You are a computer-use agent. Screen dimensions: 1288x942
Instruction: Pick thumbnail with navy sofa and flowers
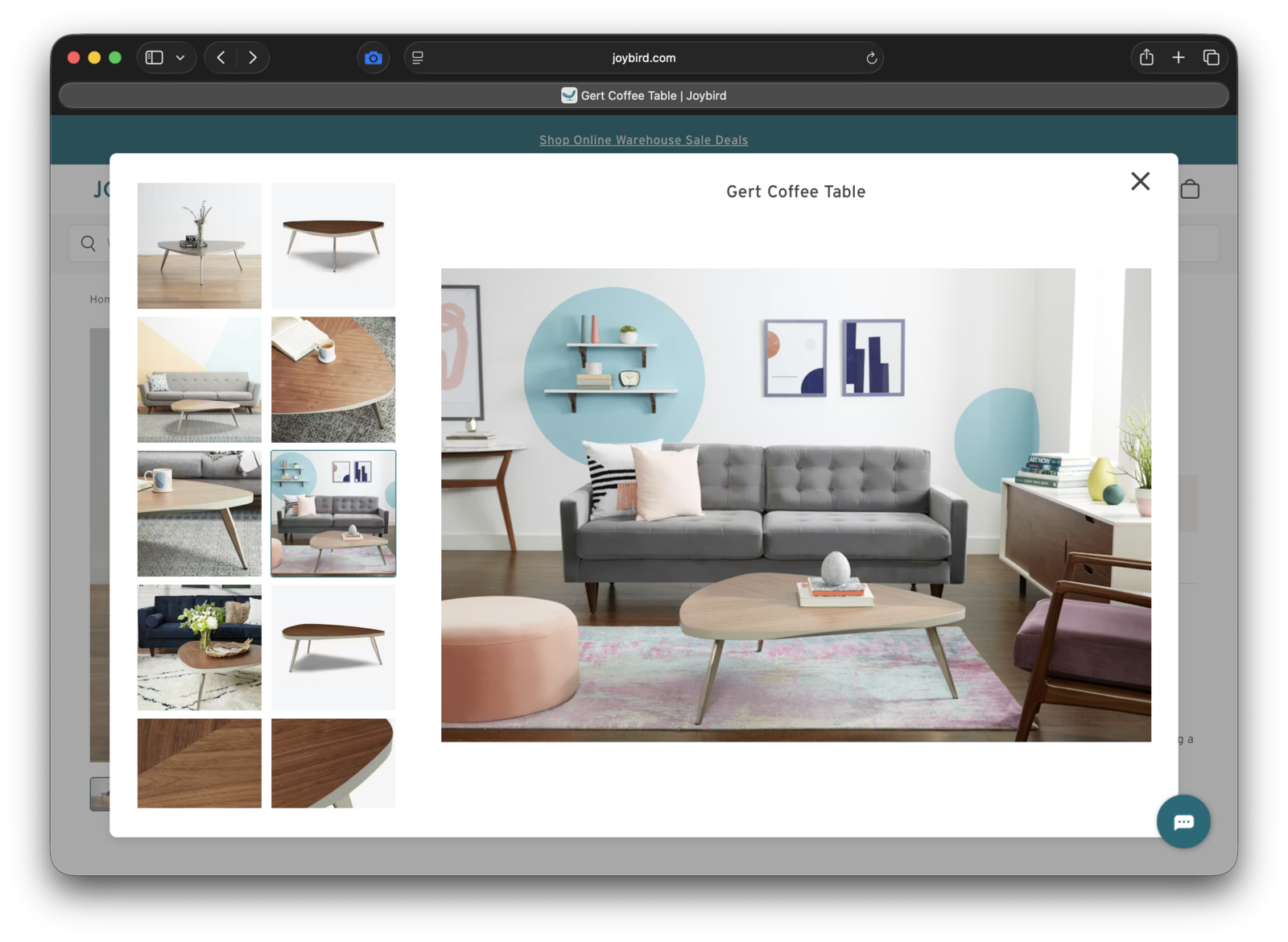pos(199,647)
